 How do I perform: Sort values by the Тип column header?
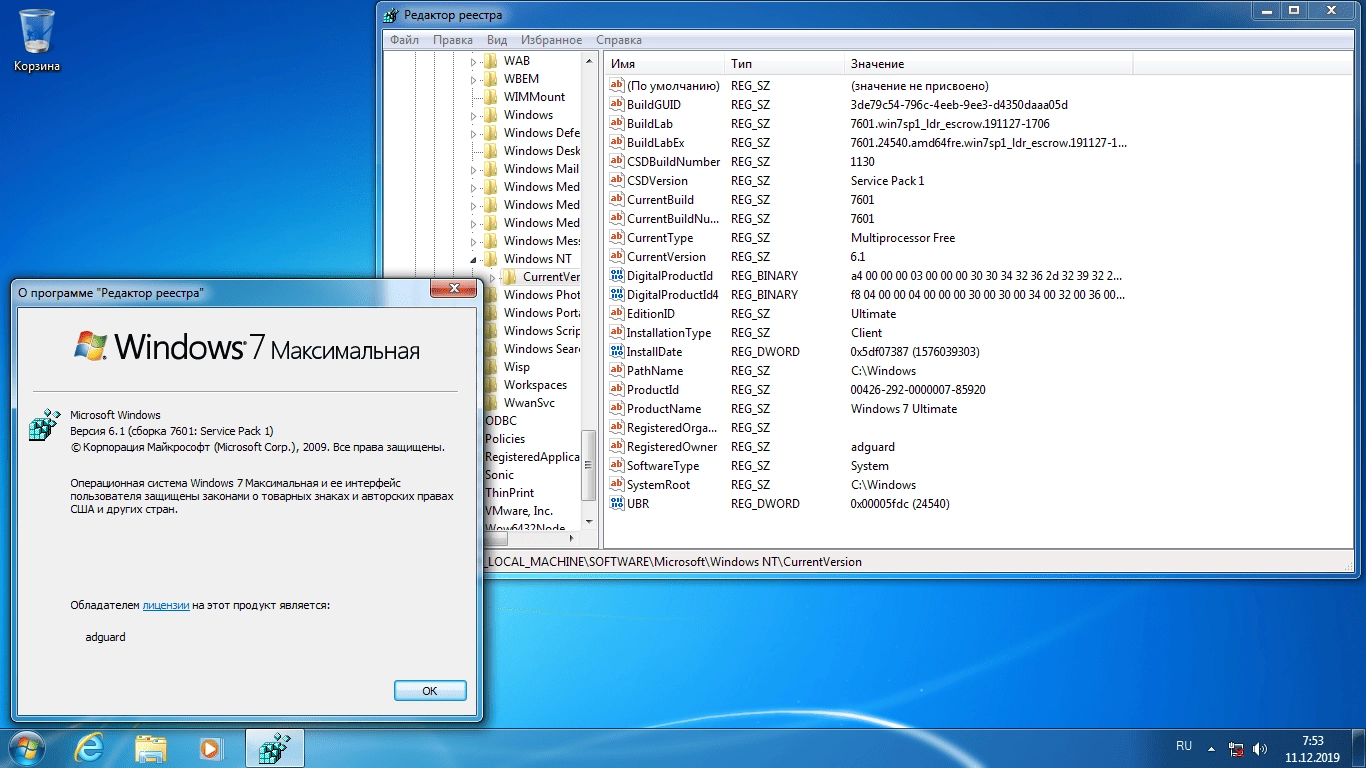784,64
